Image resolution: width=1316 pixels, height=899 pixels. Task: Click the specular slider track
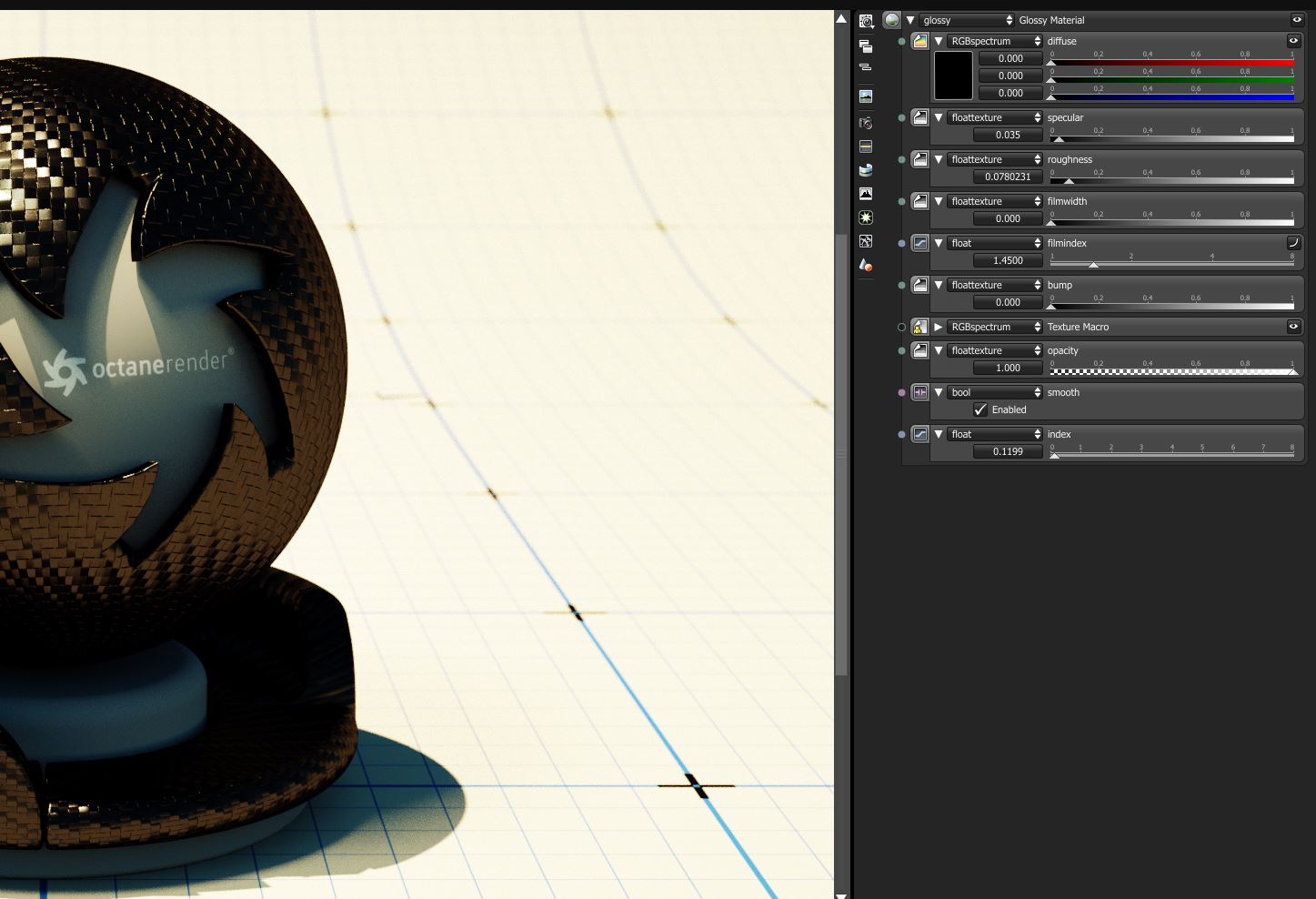[x=1172, y=139]
